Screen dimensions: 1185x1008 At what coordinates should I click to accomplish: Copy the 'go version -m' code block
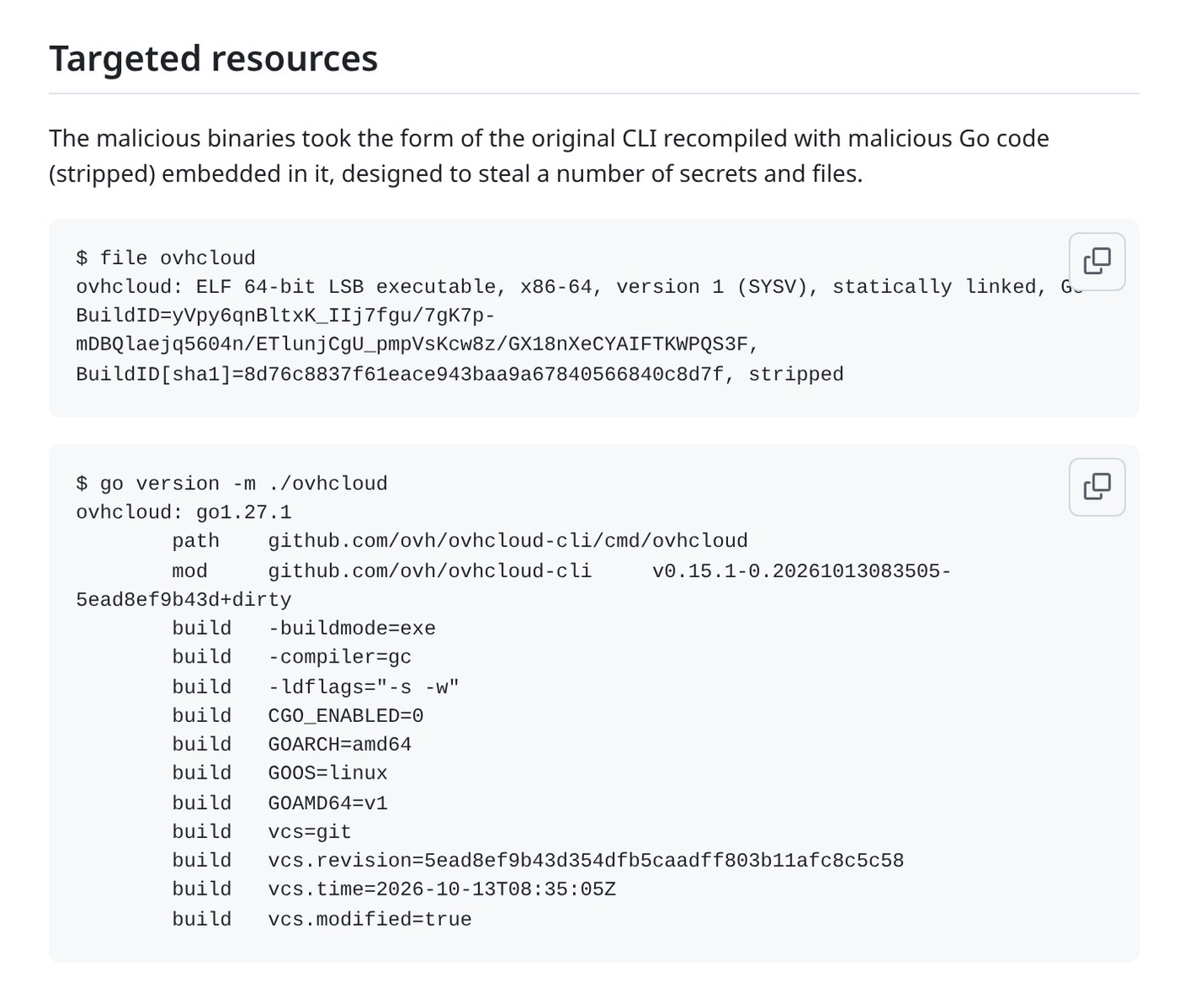pyautogui.click(x=1097, y=487)
